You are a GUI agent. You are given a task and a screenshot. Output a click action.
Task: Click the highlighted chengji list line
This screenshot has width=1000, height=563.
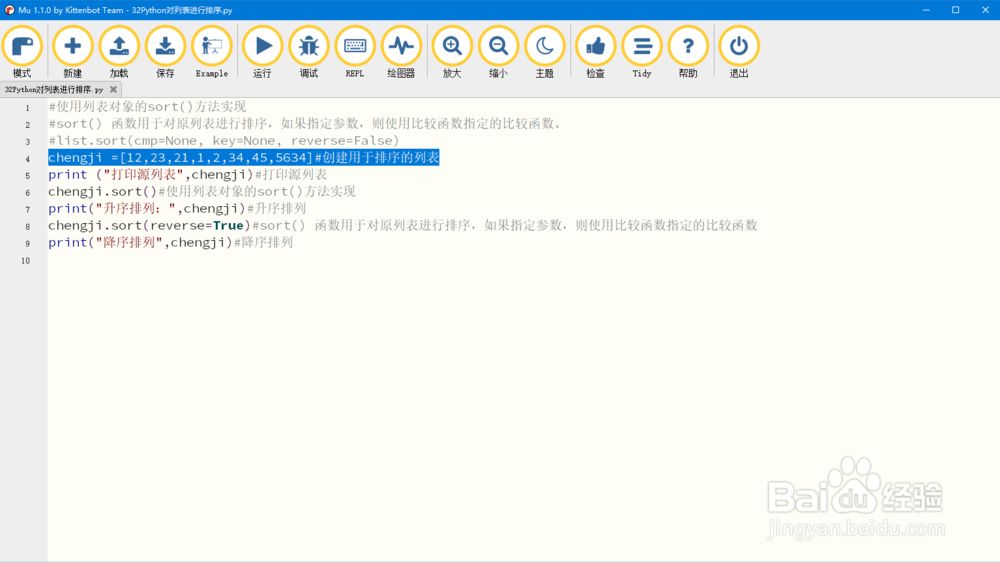coord(244,157)
